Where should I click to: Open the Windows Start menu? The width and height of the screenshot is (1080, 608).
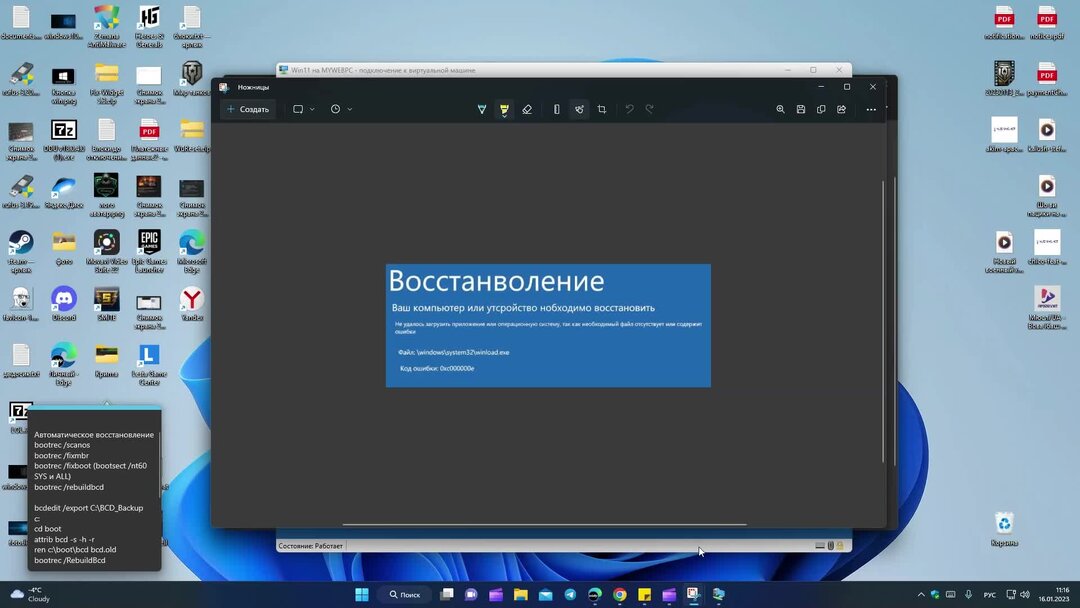[362, 594]
